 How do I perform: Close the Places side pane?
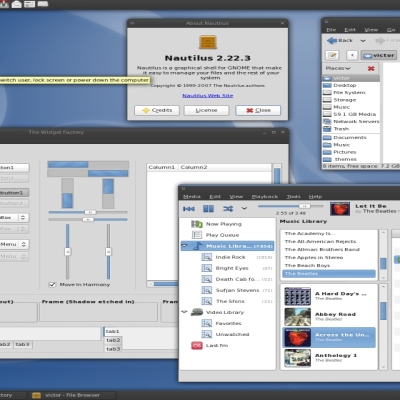(x=371, y=69)
